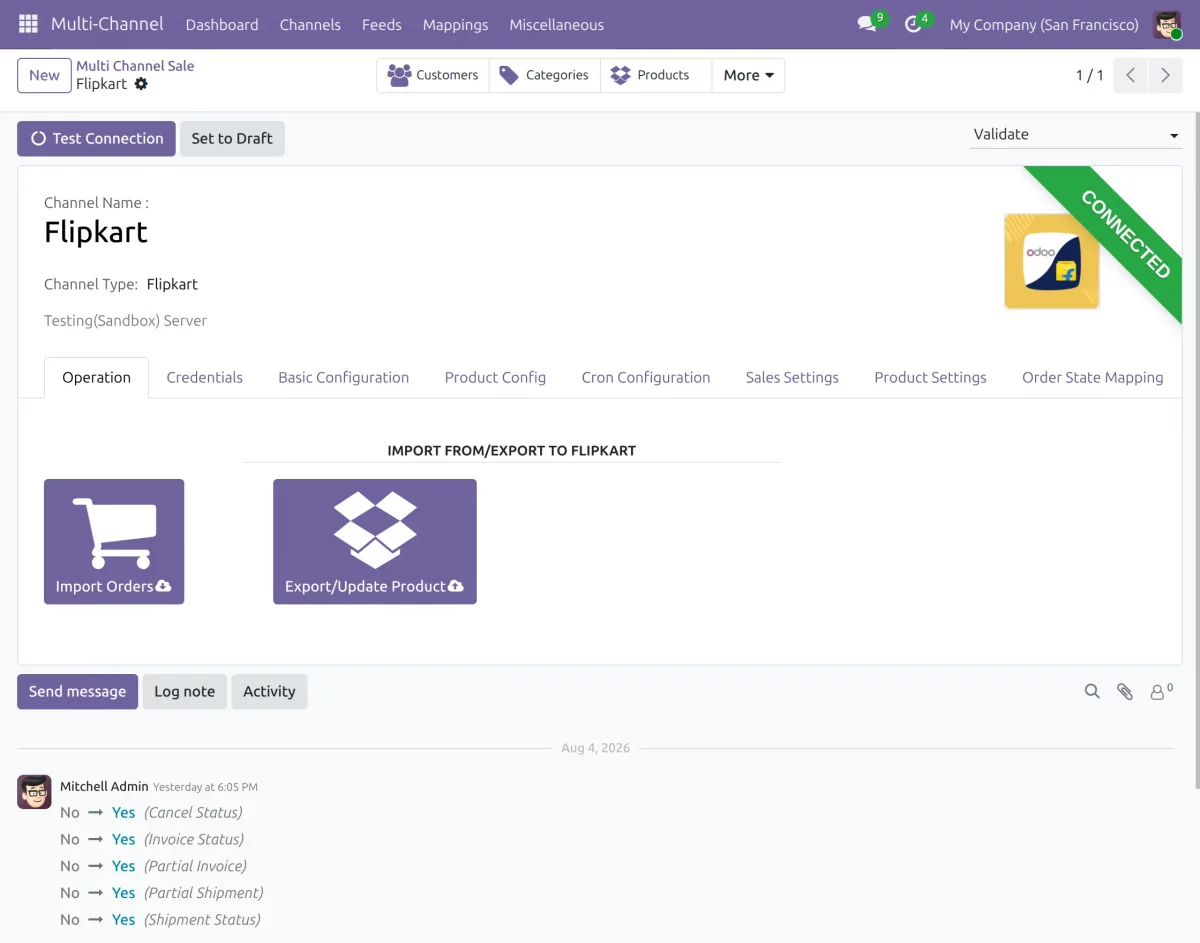
Task: Open the Validate state dropdown
Action: click(x=1076, y=134)
